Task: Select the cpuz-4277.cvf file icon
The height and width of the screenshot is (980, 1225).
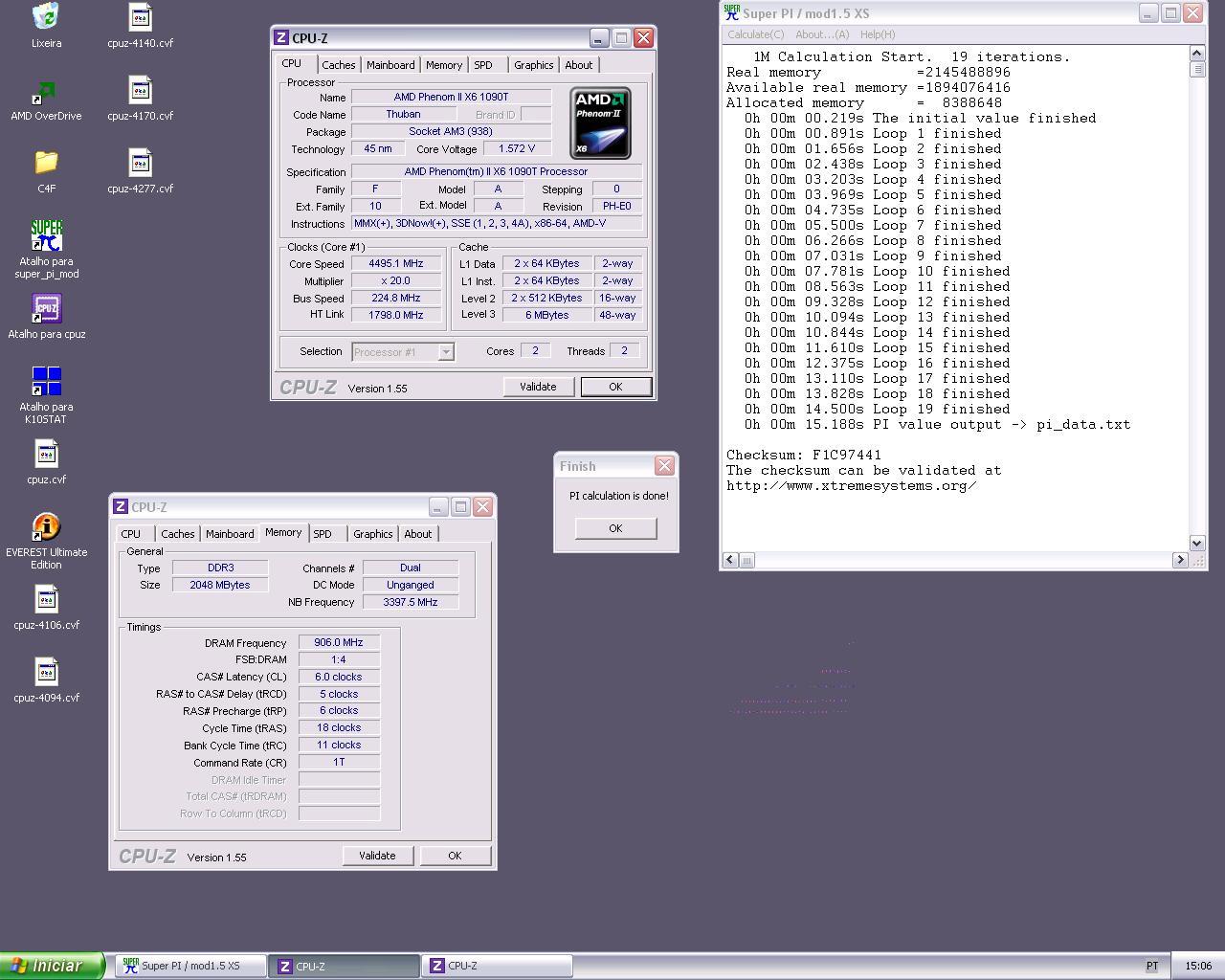Action: [x=140, y=163]
